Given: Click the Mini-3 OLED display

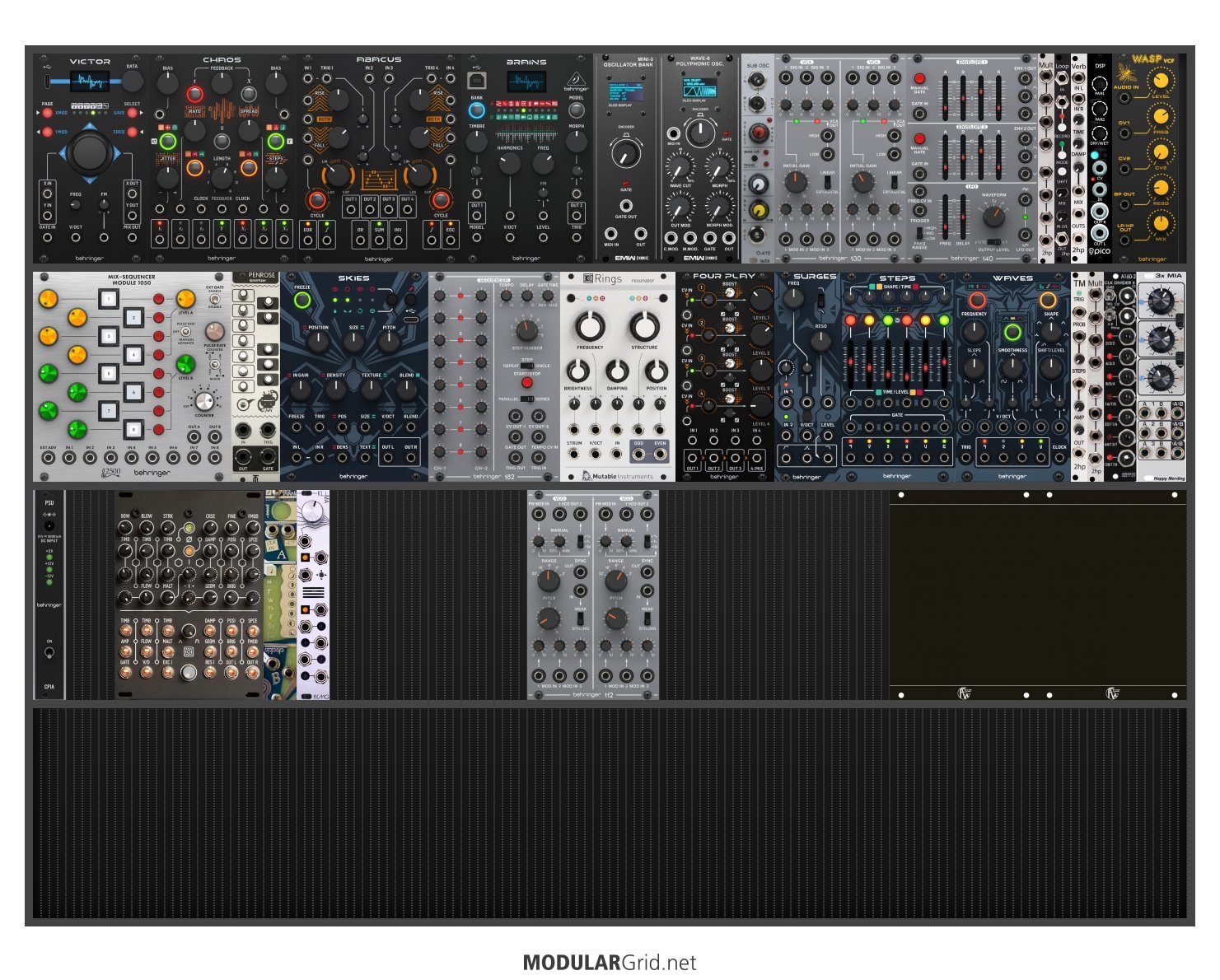Looking at the screenshot, I should 627,91.
